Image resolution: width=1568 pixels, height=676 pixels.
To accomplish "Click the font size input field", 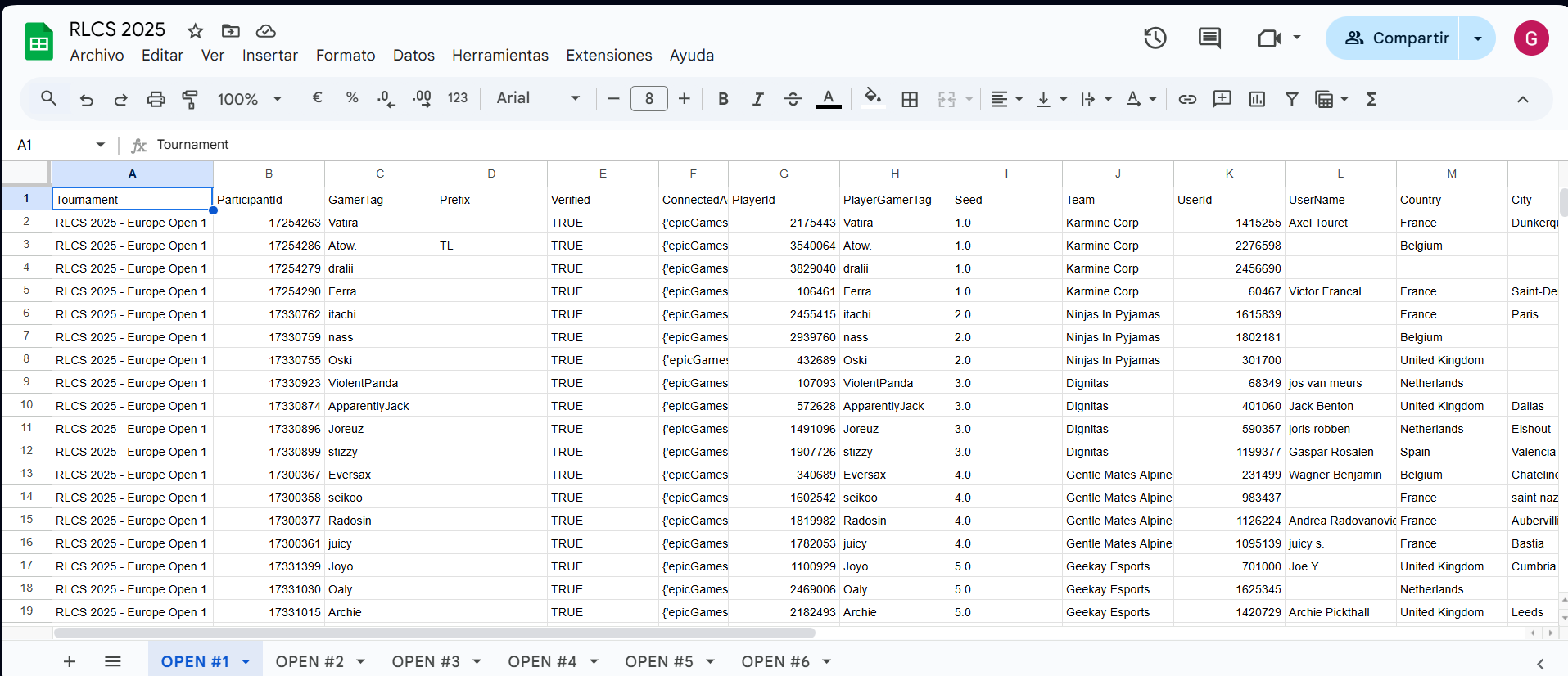I will 648,99.
